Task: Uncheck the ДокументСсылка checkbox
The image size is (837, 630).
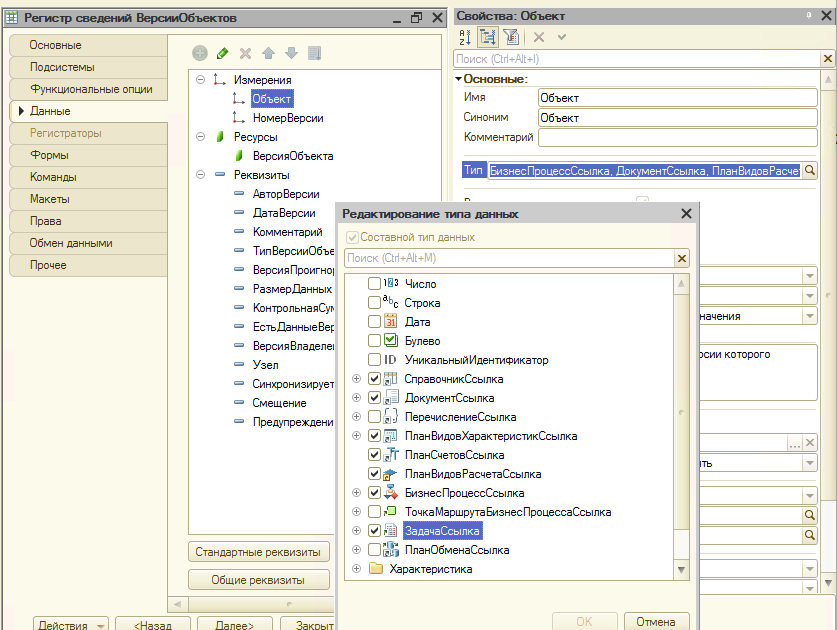Action: (x=375, y=398)
